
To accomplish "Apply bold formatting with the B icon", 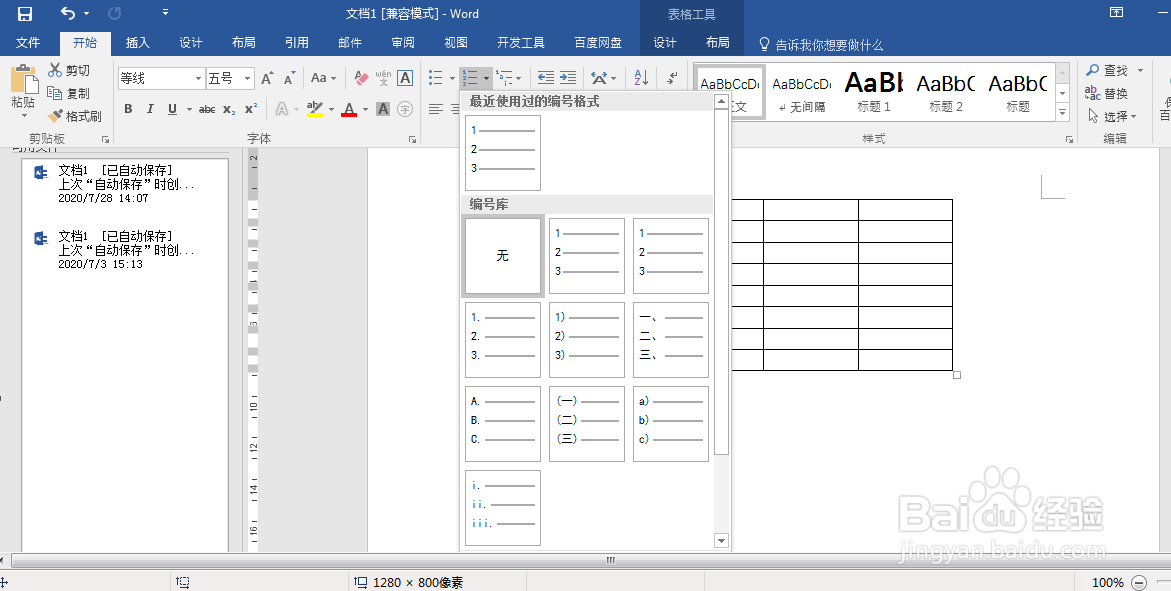I will [128, 108].
